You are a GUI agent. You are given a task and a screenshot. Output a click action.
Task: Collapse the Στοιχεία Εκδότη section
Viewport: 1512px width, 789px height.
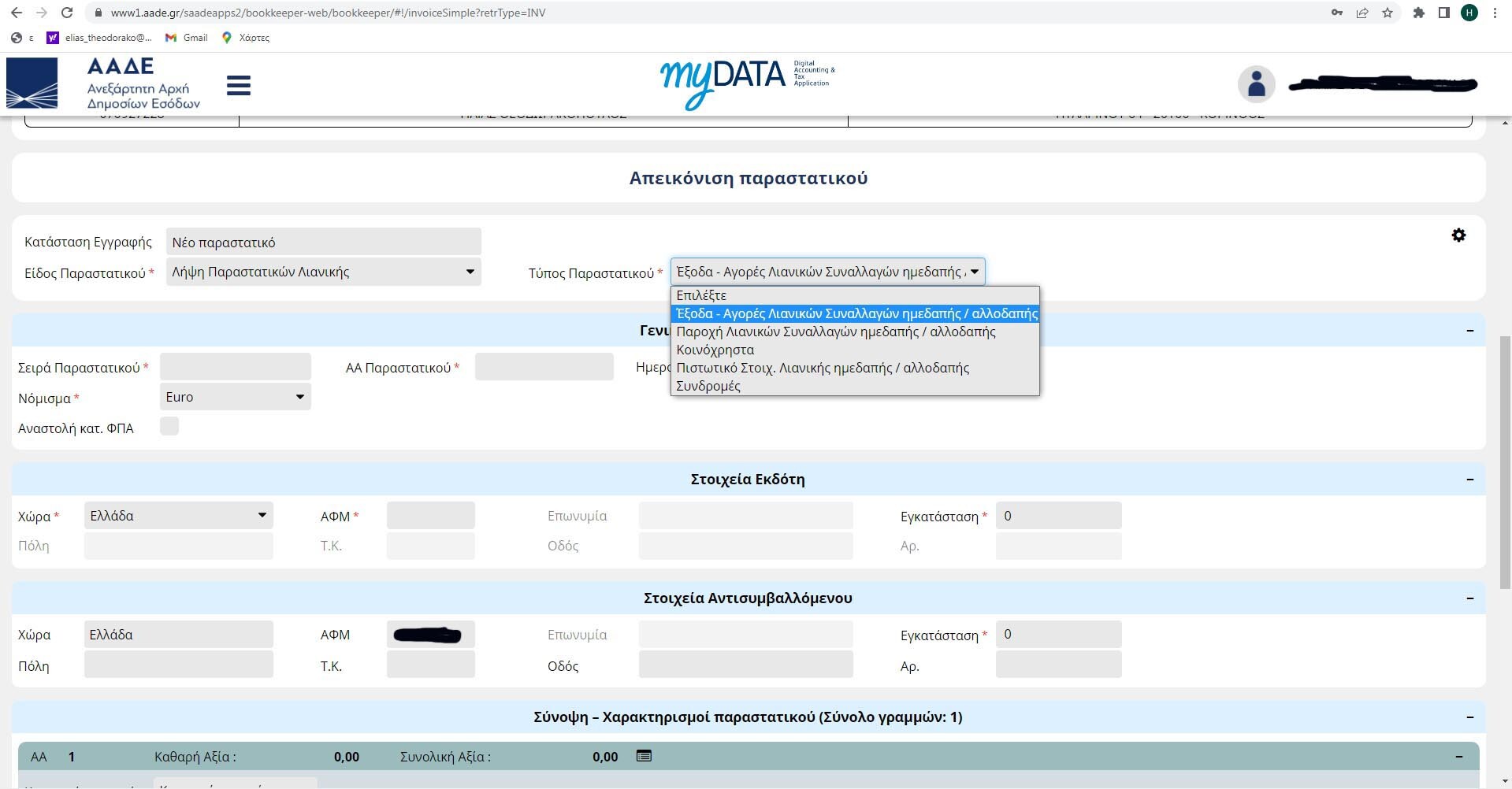1469,480
